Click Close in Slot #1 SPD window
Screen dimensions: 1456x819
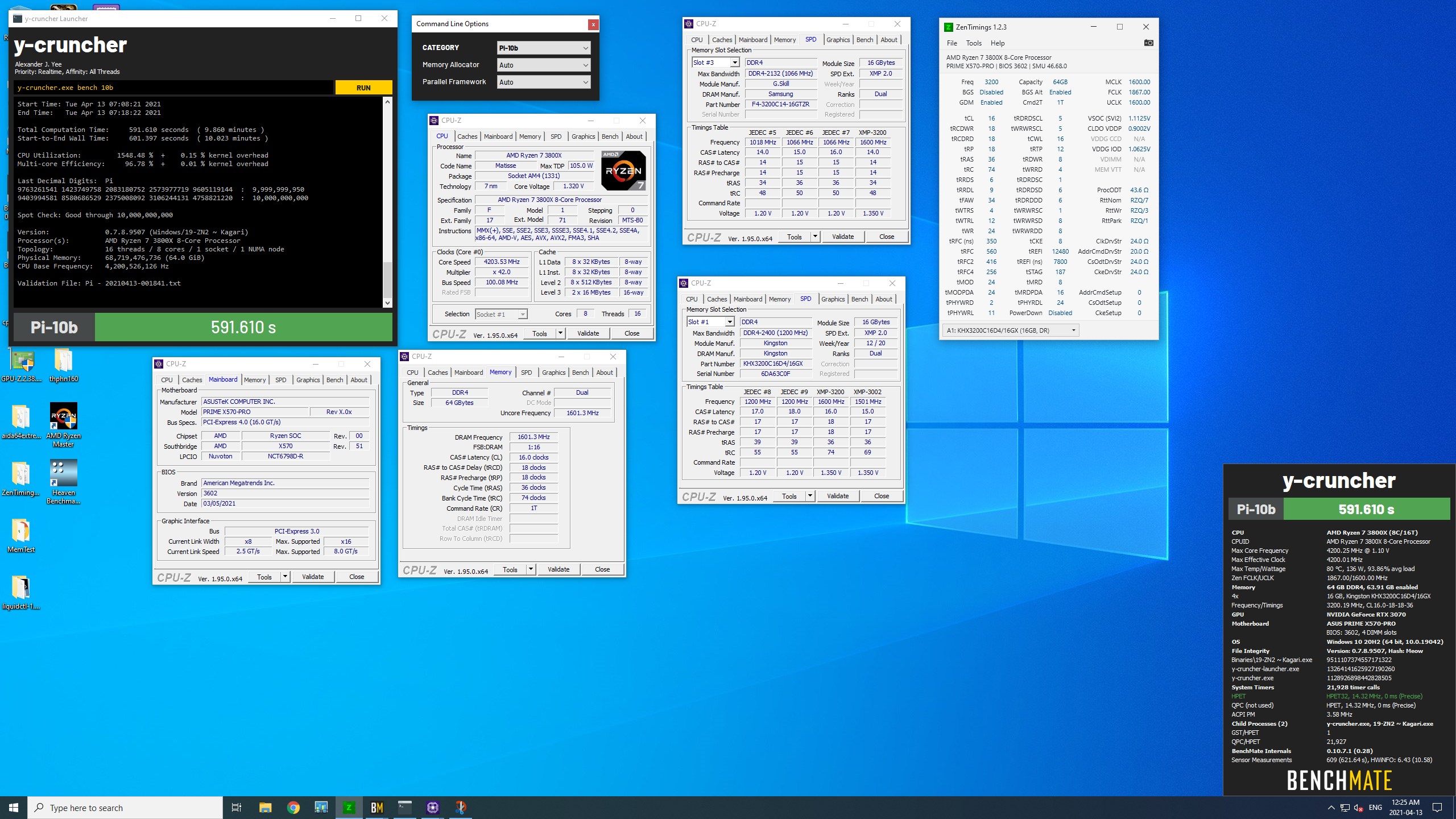click(x=881, y=496)
